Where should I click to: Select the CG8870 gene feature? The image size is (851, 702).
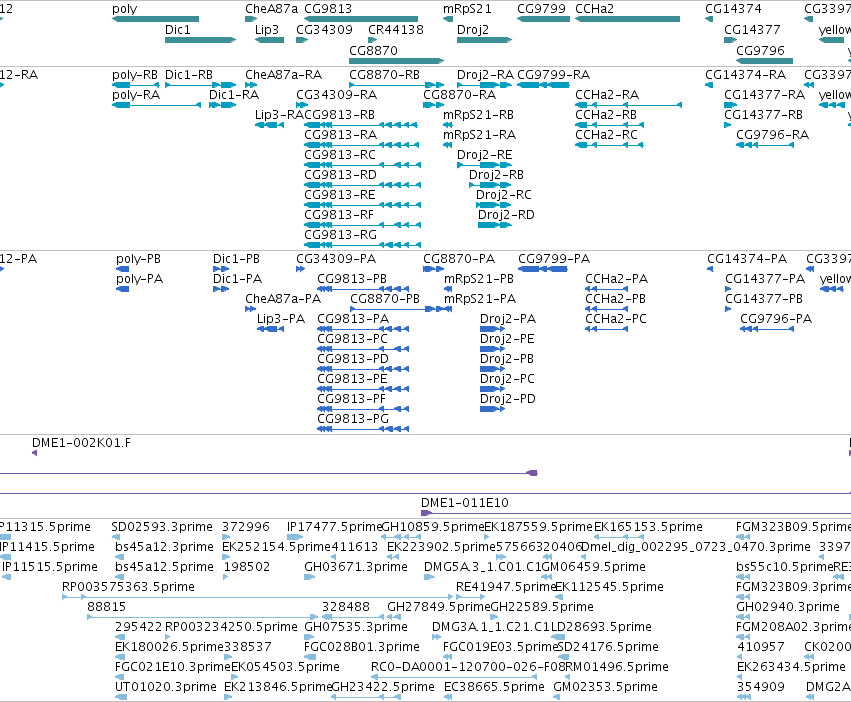(x=396, y=61)
